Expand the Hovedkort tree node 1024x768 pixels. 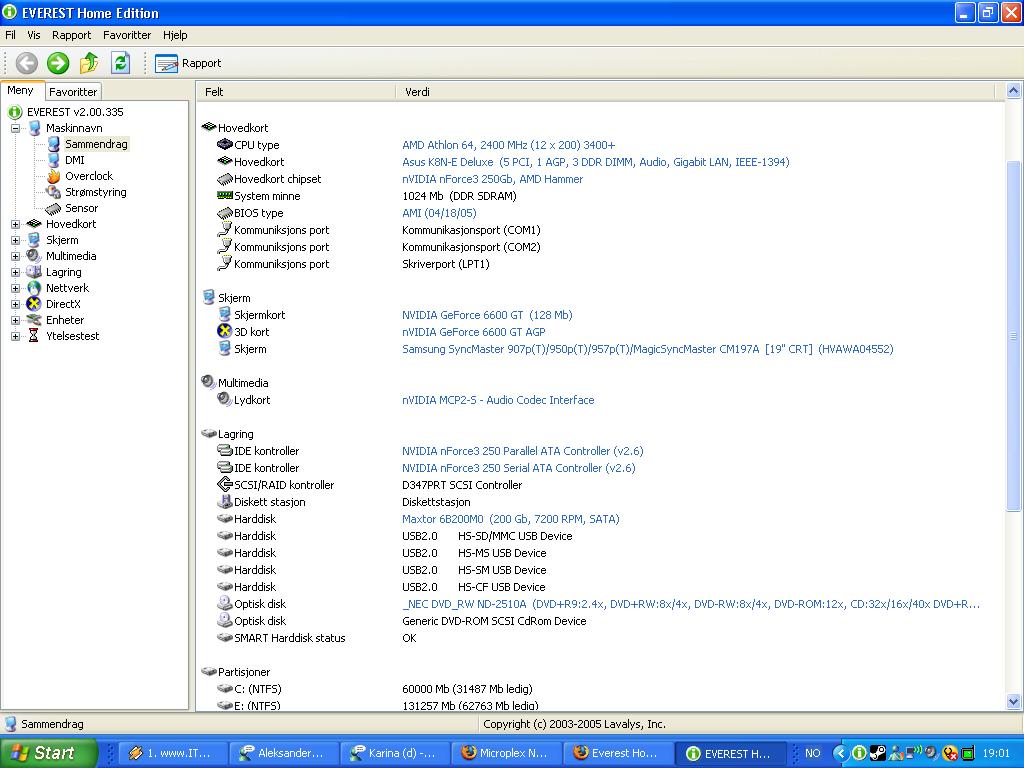pyautogui.click(x=15, y=225)
